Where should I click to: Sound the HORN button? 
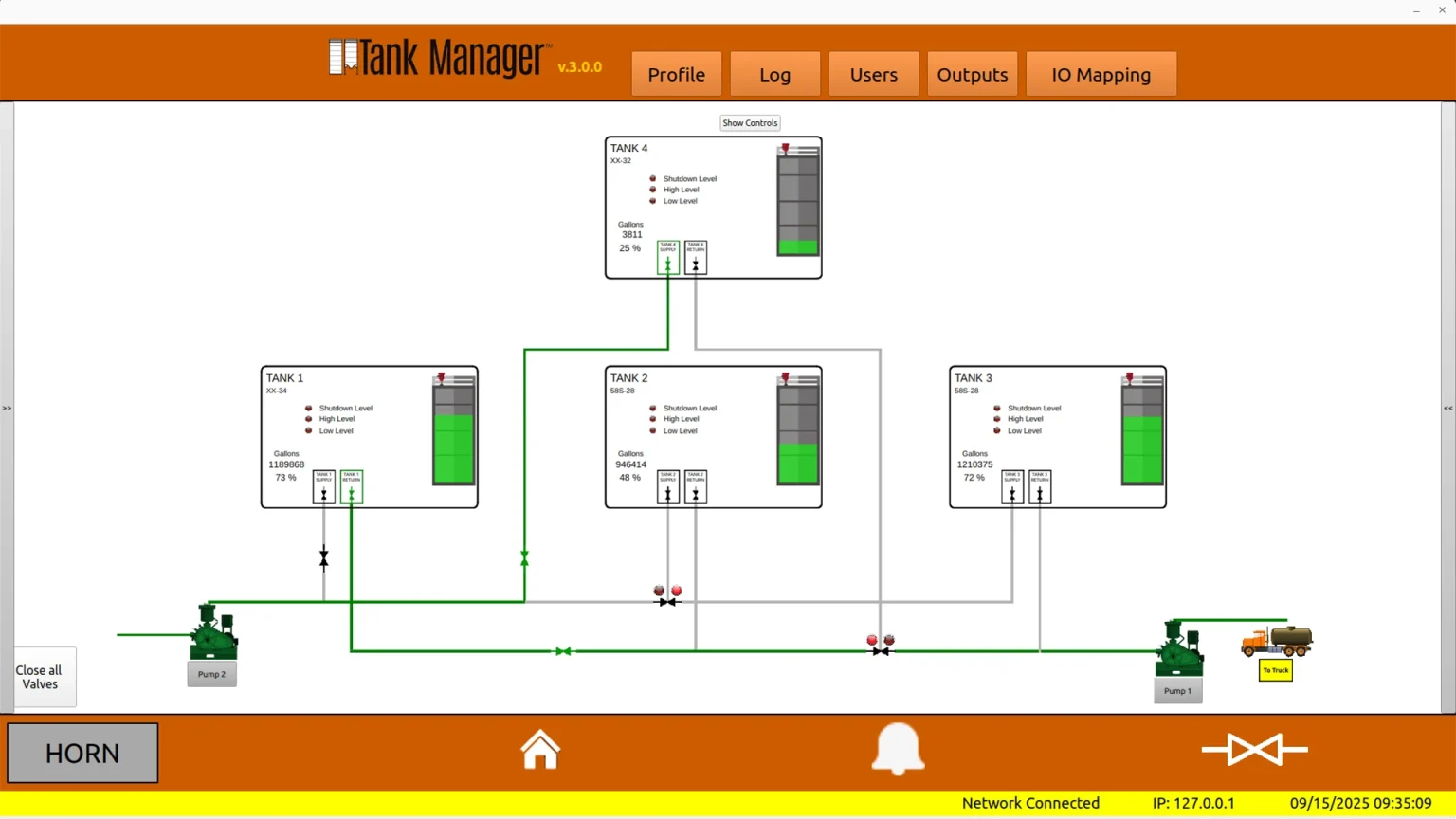click(82, 753)
